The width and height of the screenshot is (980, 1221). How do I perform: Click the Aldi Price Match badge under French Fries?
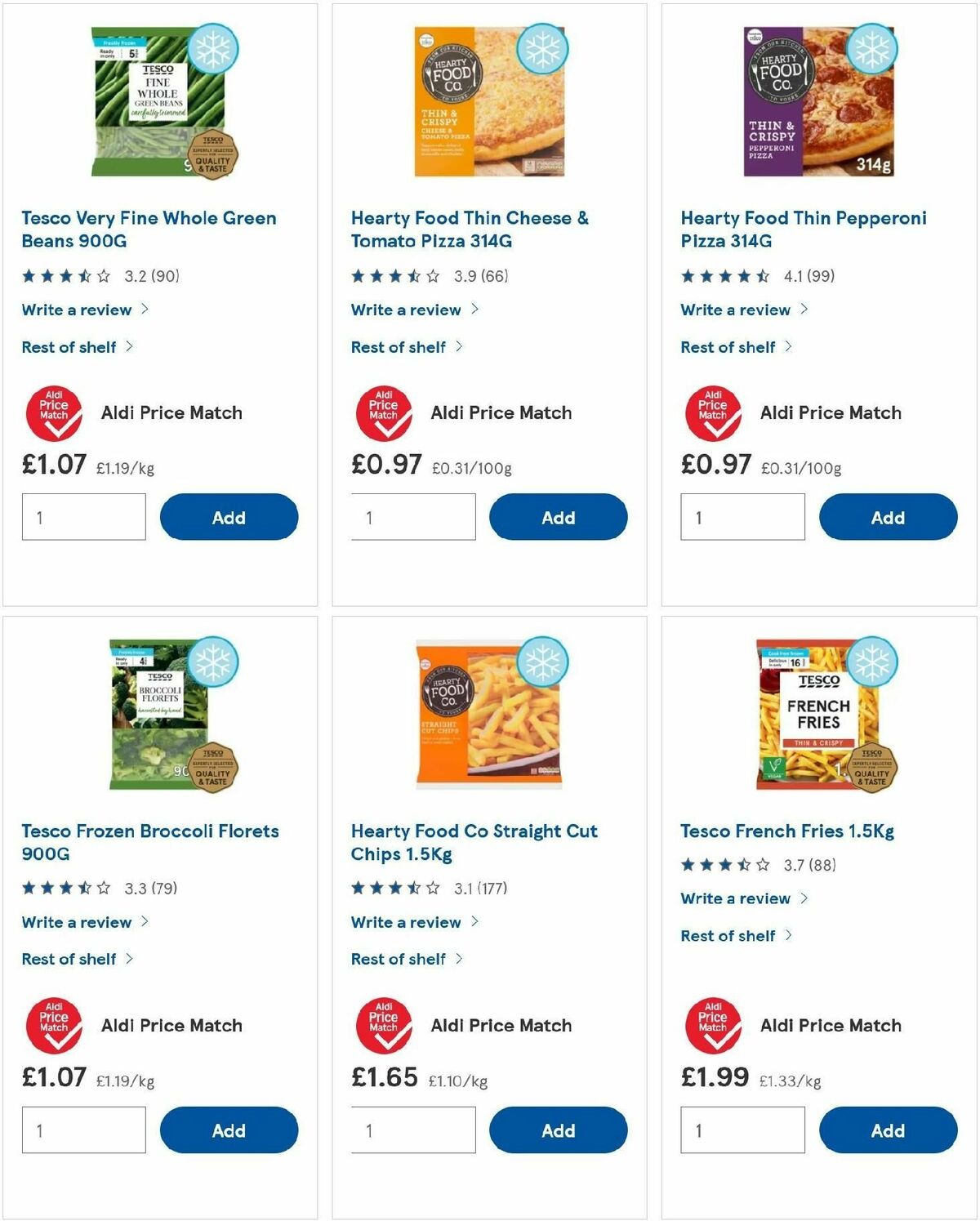pos(714,1025)
